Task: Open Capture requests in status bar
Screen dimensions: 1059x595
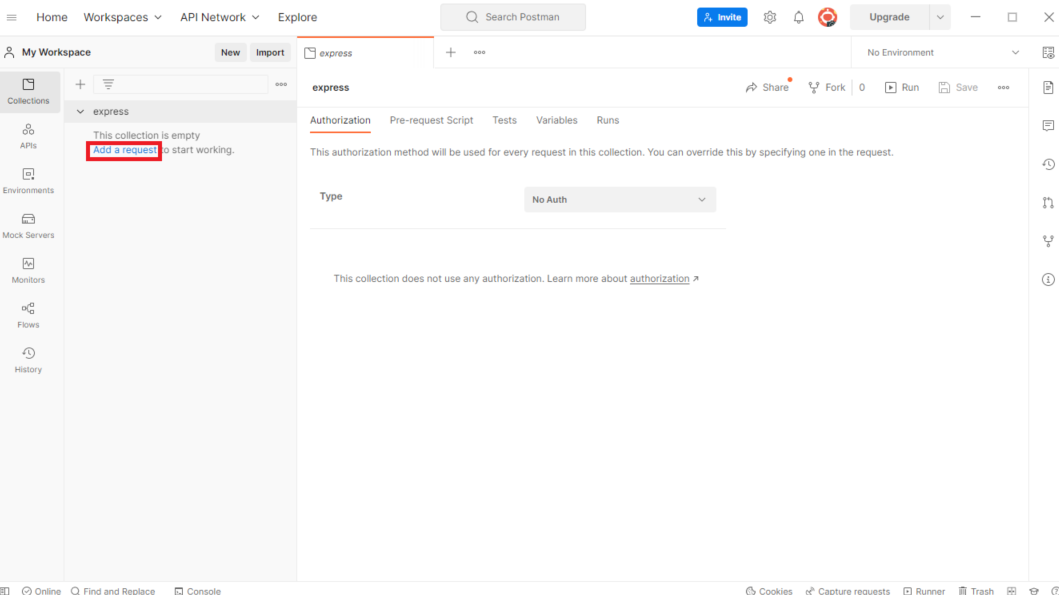Action: click(848, 590)
